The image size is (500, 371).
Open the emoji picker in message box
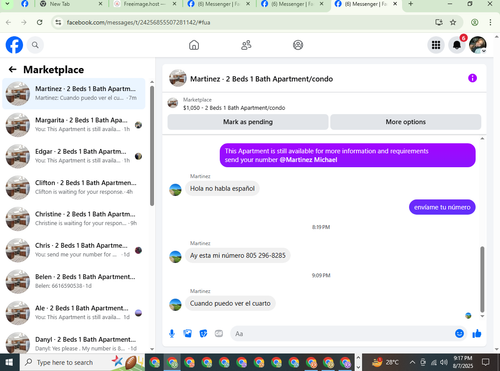[459, 333]
